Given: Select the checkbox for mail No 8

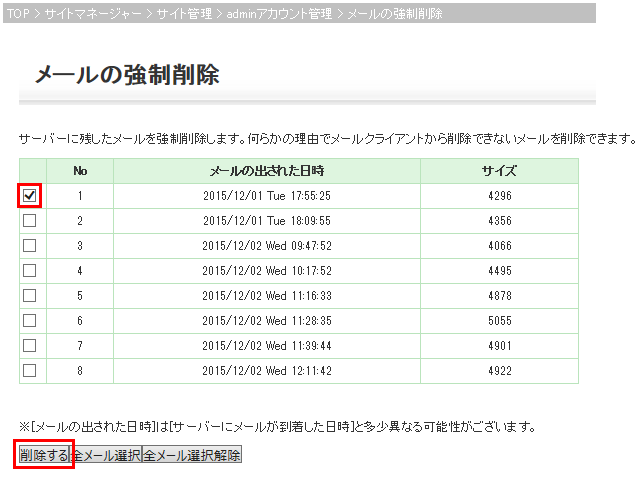Looking at the screenshot, I should coord(30,370).
